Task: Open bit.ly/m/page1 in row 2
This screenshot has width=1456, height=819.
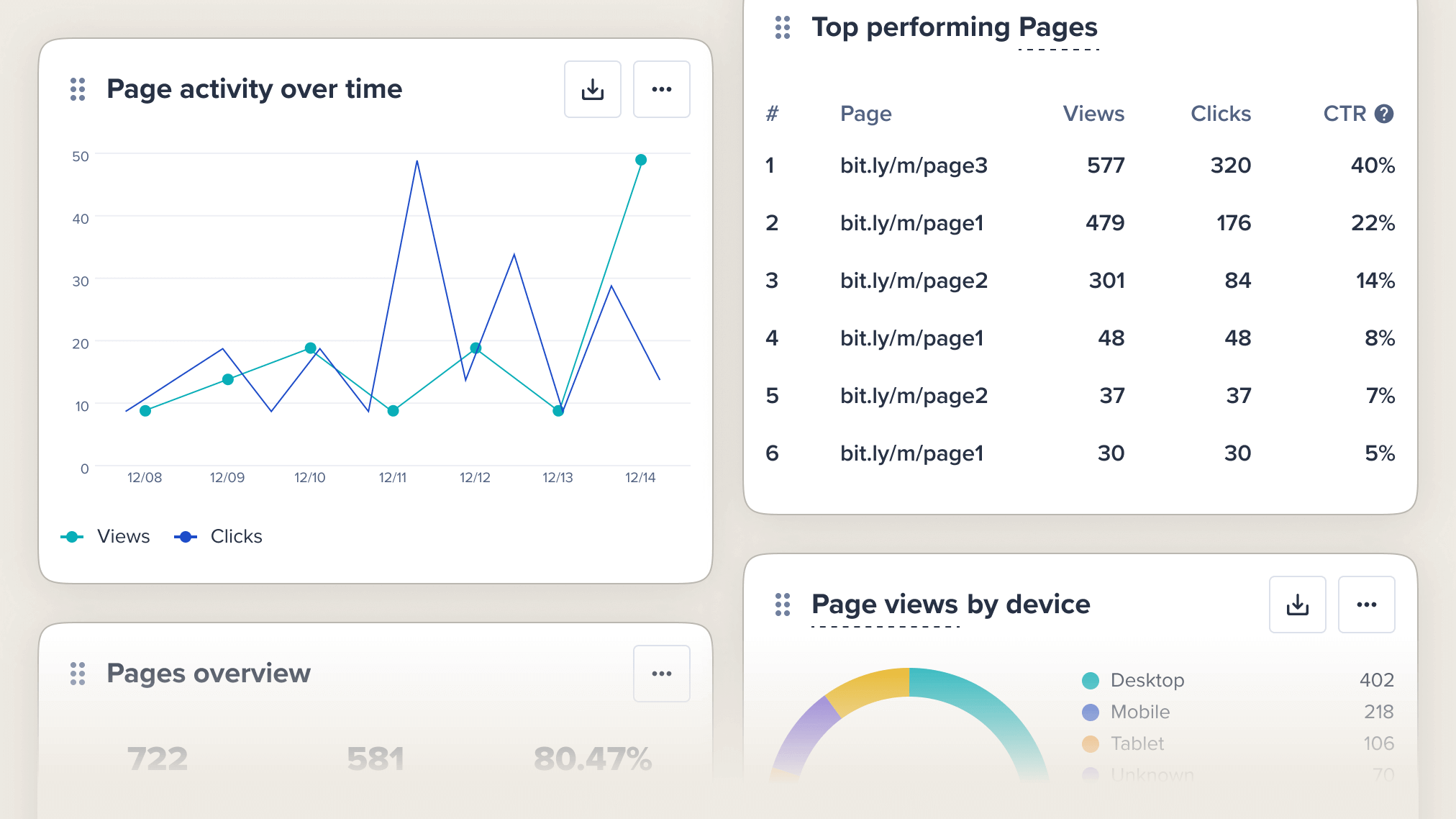Action: (x=911, y=223)
